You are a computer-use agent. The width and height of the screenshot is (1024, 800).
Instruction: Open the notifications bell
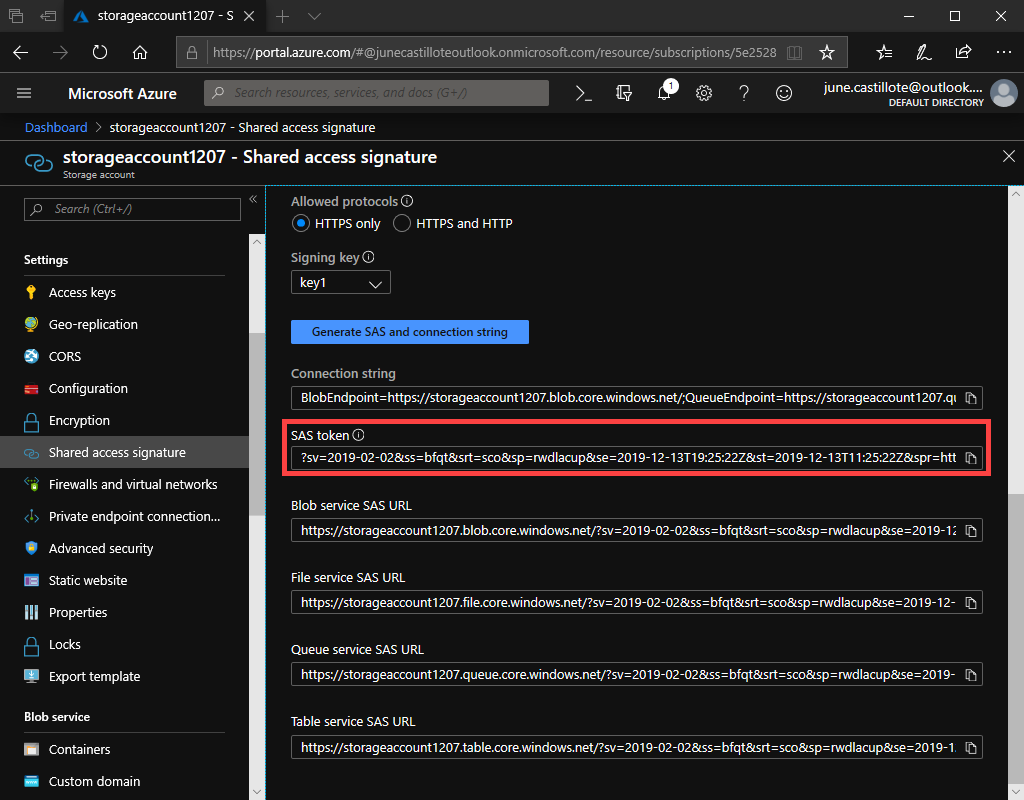click(x=664, y=93)
